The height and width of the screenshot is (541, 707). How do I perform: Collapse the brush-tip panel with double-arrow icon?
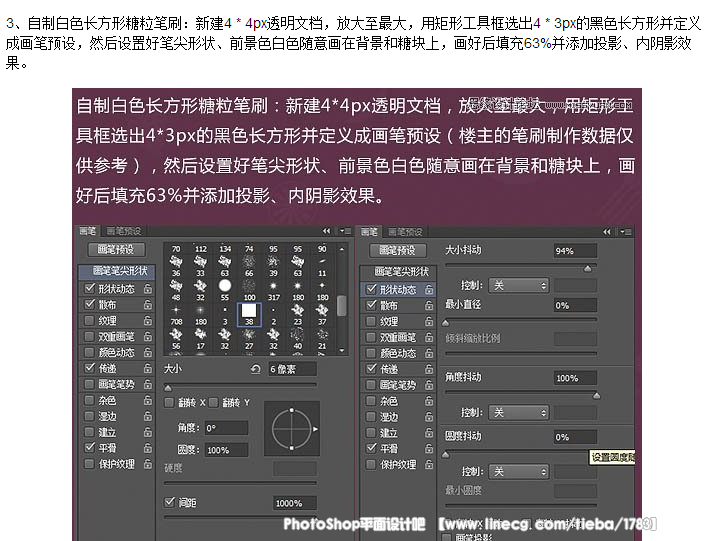(x=326, y=231)
